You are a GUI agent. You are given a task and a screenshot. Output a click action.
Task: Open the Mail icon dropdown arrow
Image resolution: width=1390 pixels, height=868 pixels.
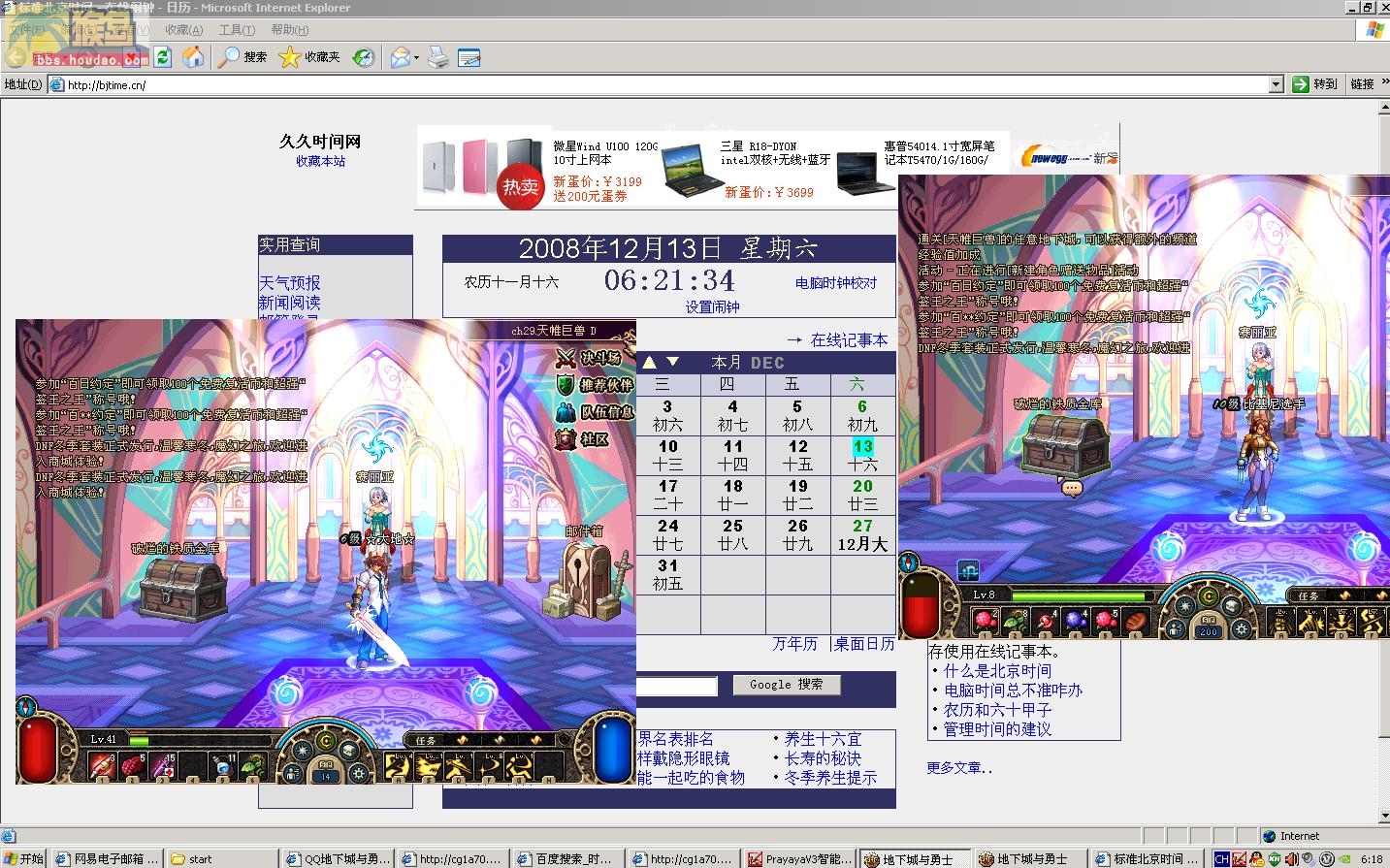[x=417, y=57]
